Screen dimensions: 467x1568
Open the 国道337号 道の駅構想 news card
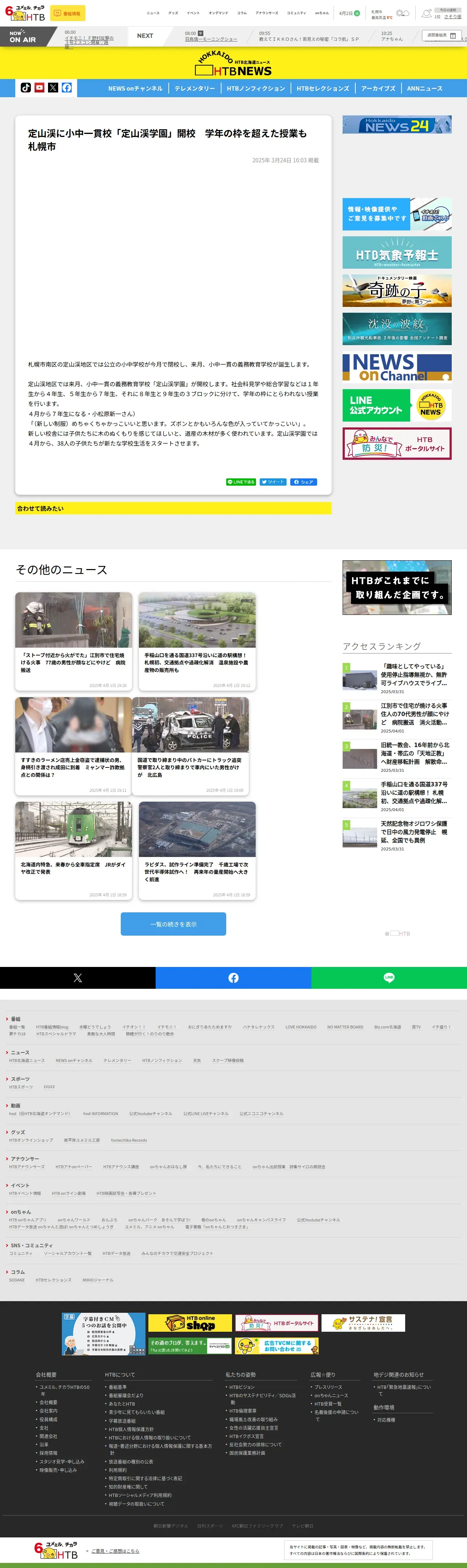197,641
